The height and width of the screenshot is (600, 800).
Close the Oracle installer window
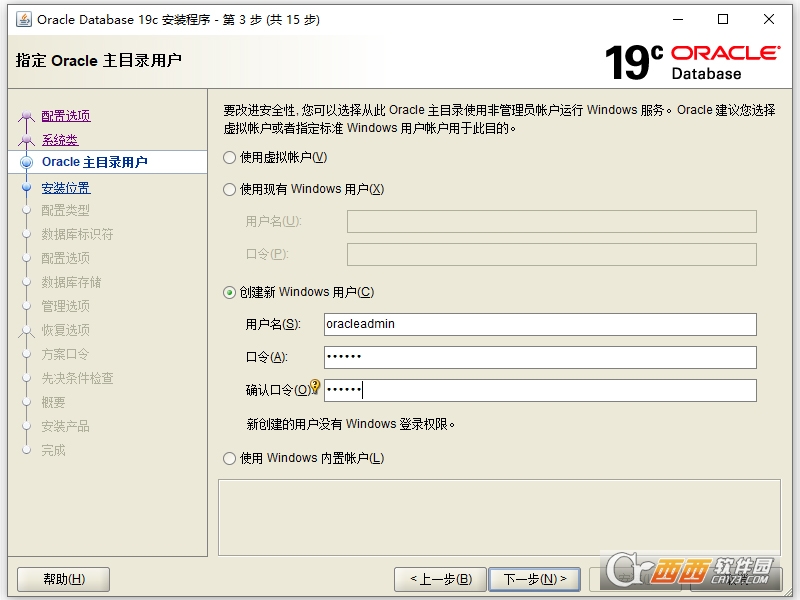[769, 19]
